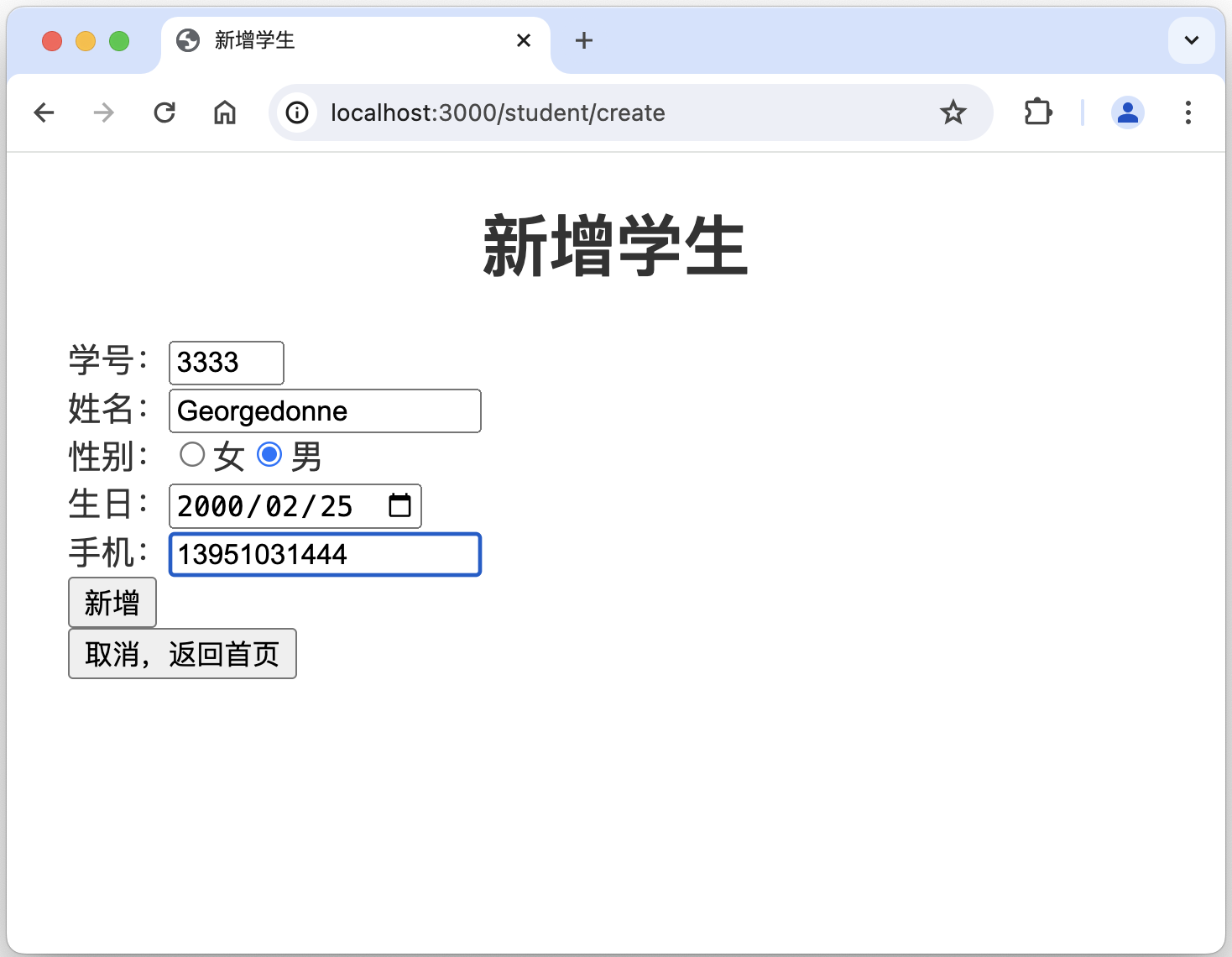1232x957 pixels.
Task: Click into the 姓名 text field
Action: click(325, 411)
